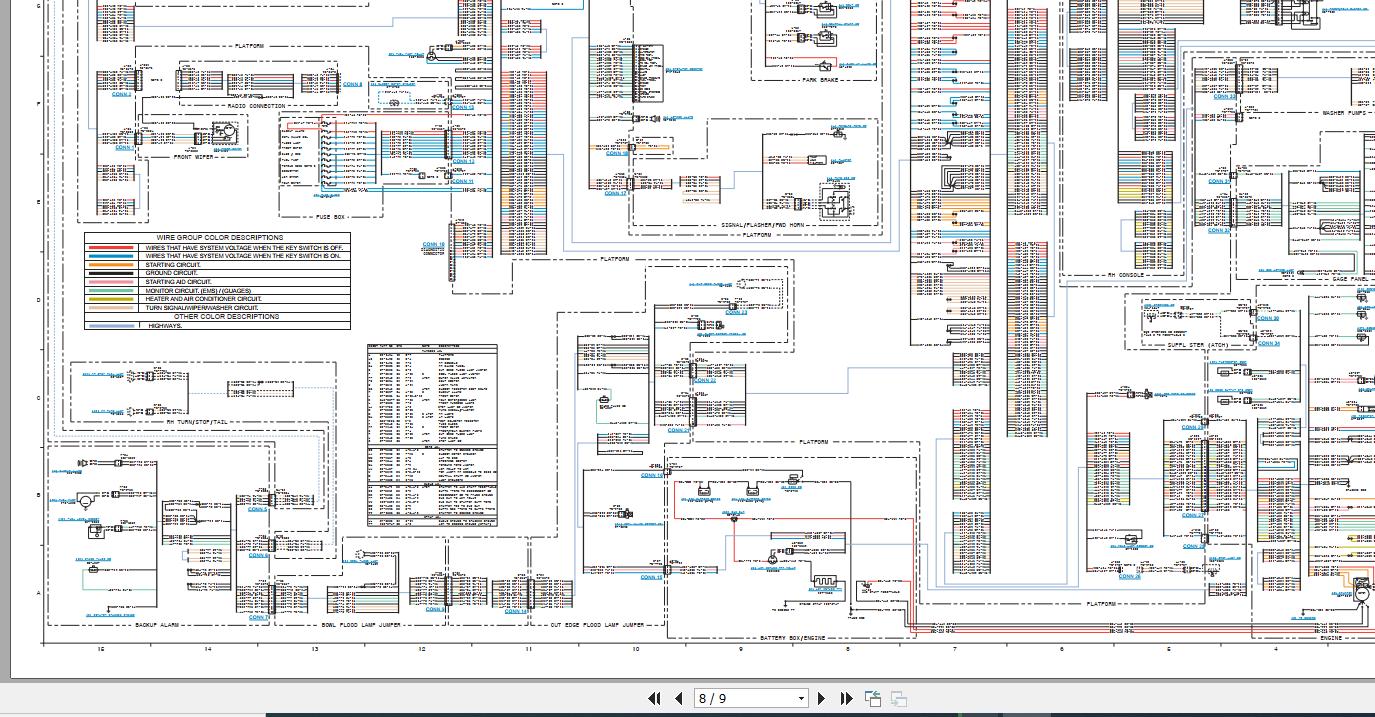Jump to the first page
Image resolution: width=1375 pixels, height=717 pixels.
pos(654,699)
